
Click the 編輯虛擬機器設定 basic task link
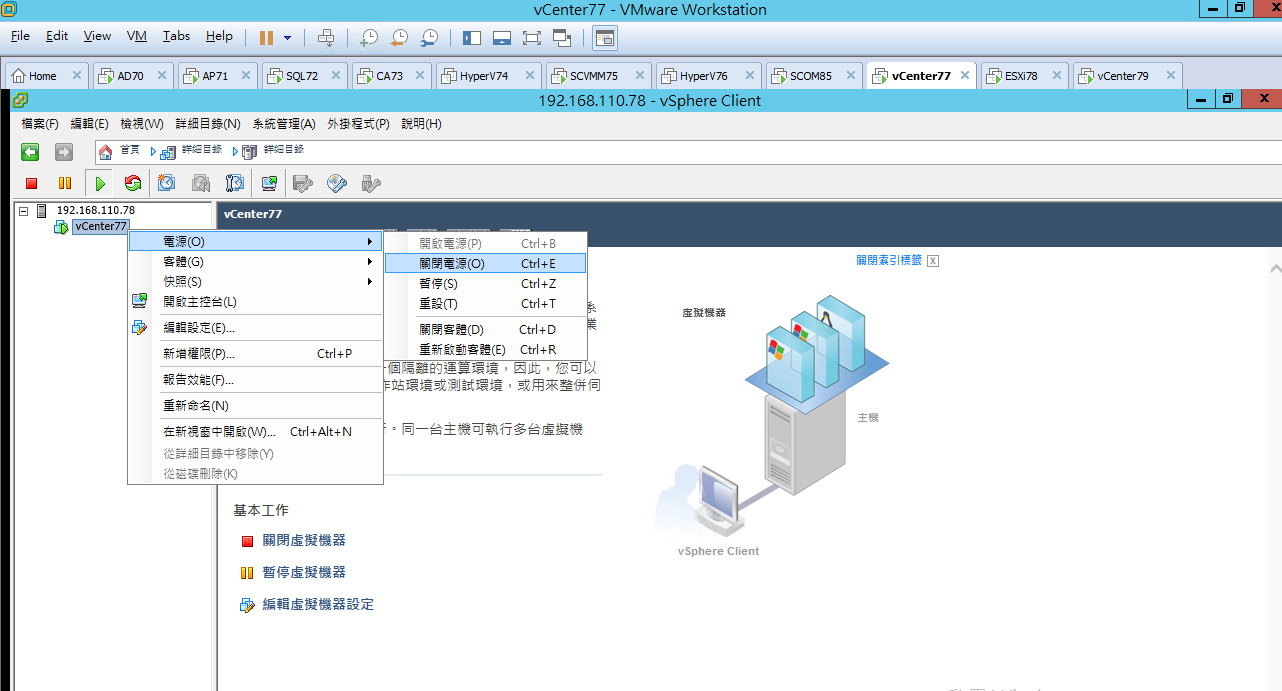[x=318, y=605]
